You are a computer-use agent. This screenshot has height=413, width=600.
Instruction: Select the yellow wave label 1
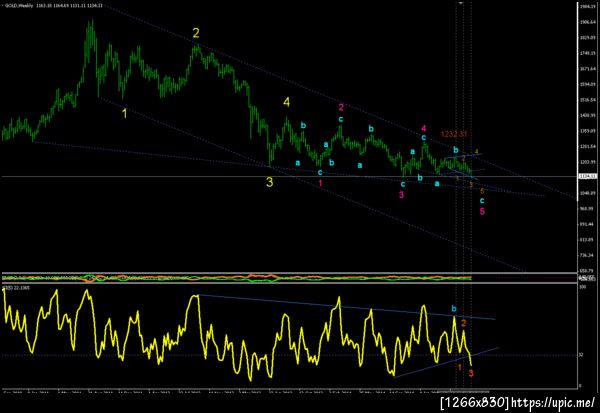(124, 113)
